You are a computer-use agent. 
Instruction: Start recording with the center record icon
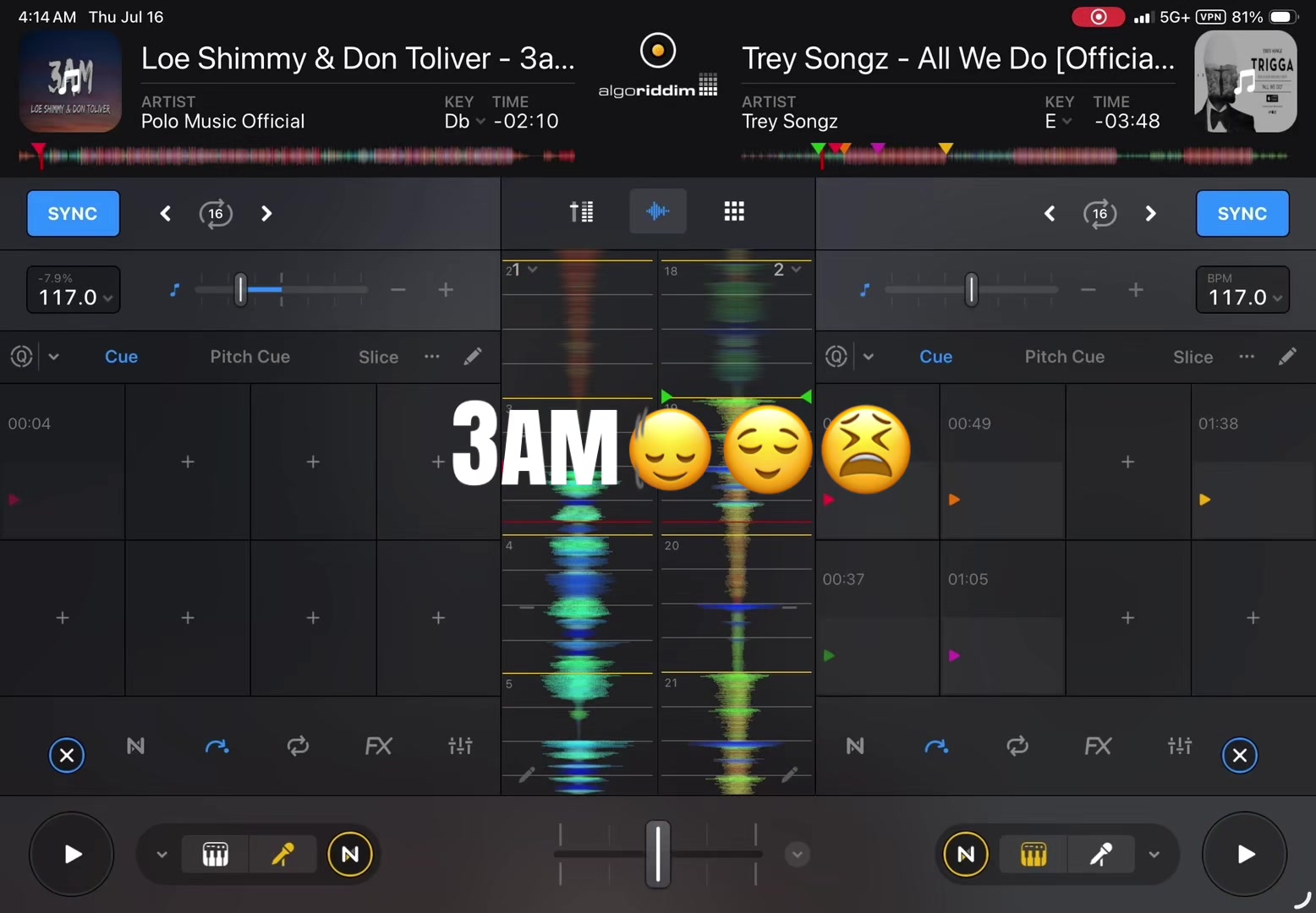coord(658,51)
